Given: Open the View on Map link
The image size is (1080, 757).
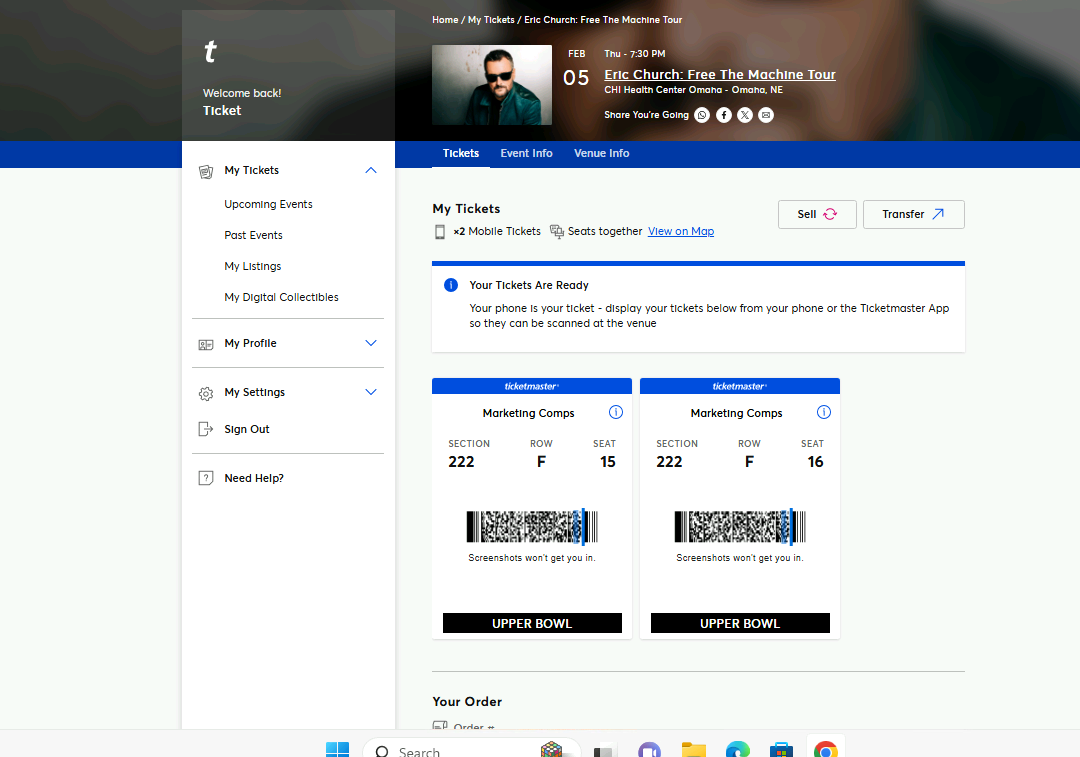Looking at the screenshot, I should pyautogui.click(x=681, y=231).
